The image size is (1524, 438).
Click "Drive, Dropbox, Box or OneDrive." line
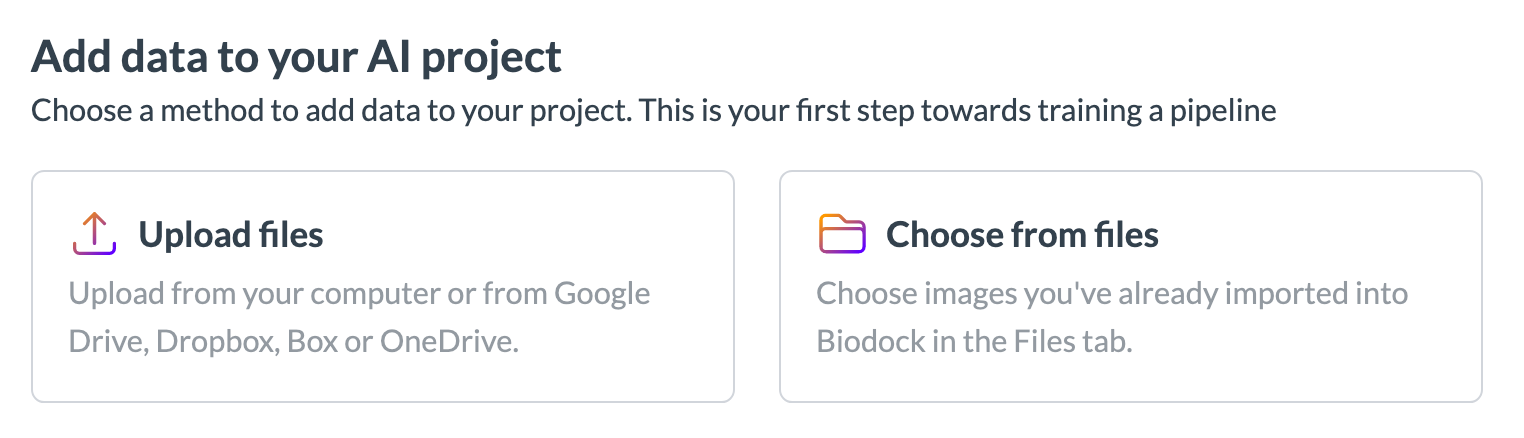[295, 342]
